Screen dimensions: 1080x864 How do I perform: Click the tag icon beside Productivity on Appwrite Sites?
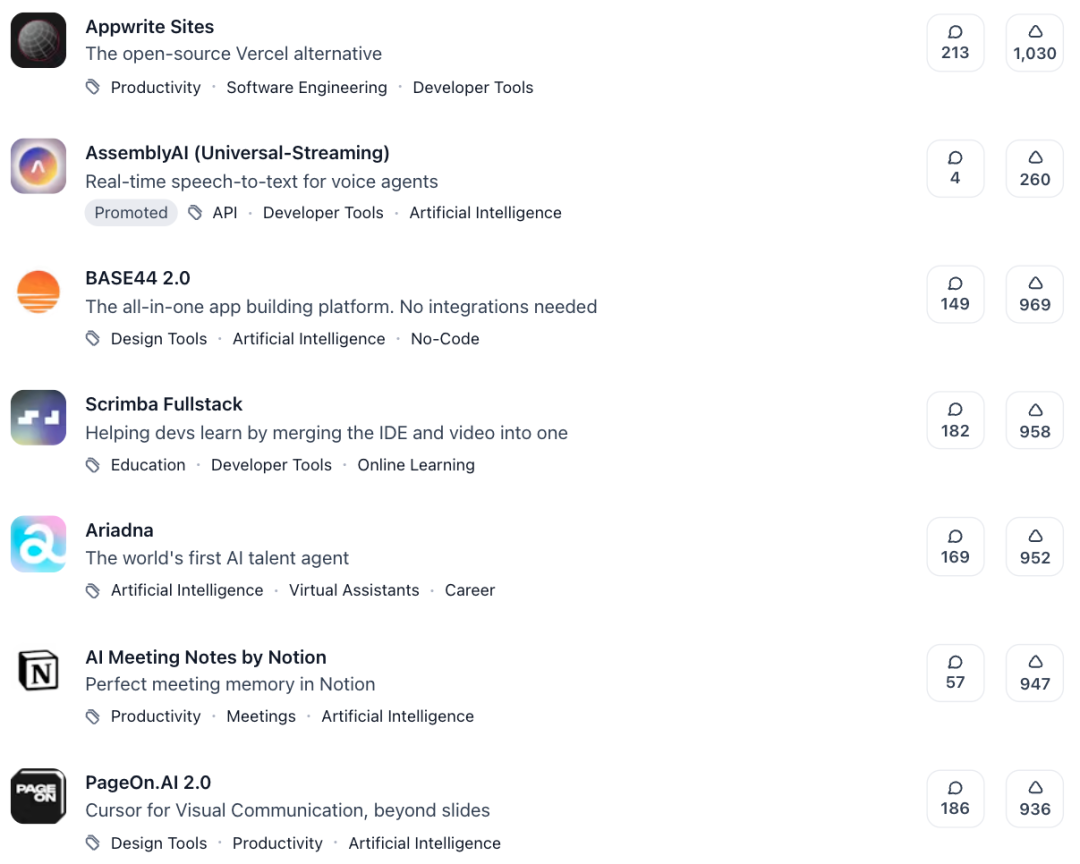click(x=93, y=87)
